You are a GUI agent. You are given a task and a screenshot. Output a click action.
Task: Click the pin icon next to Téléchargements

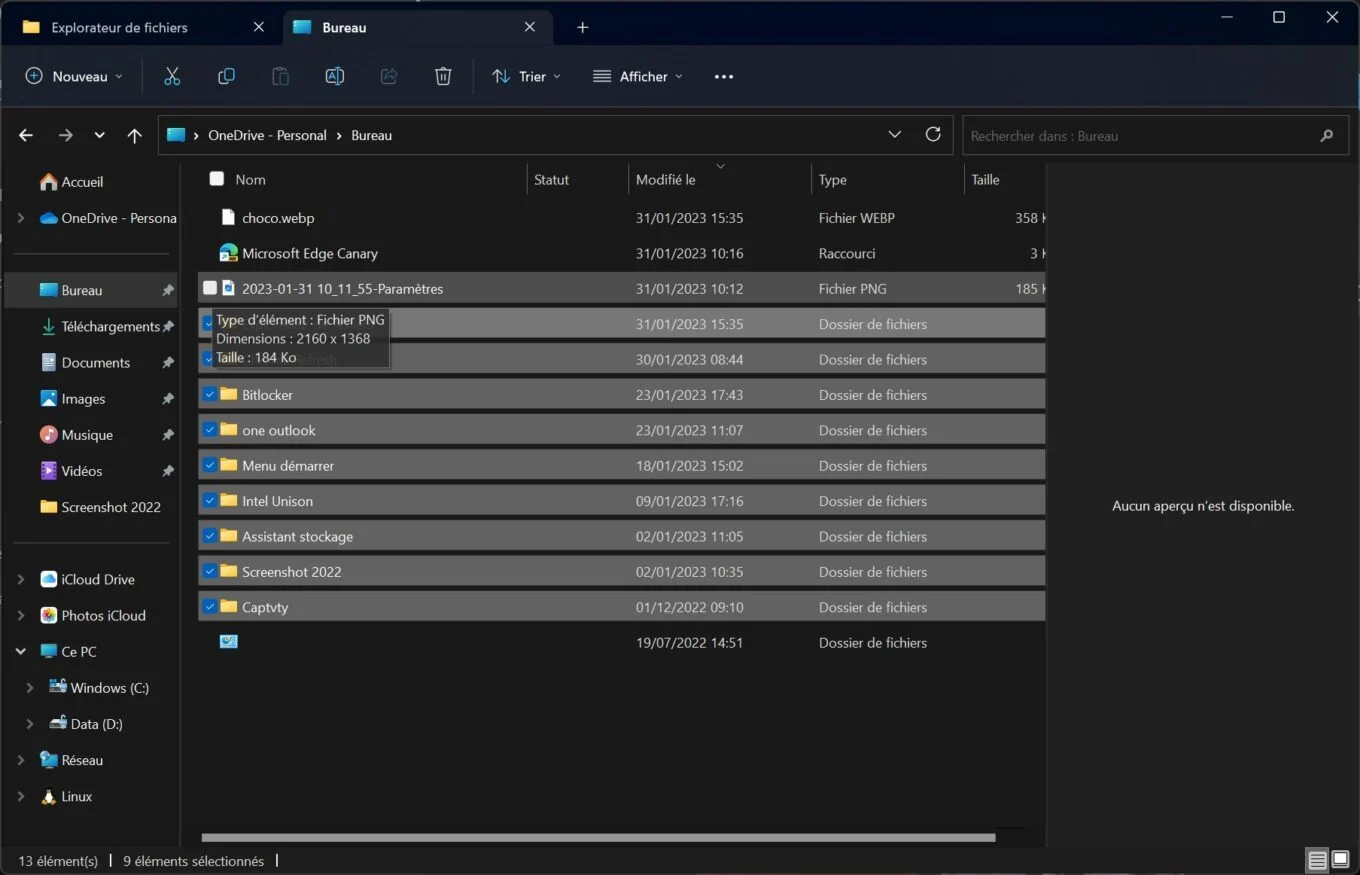168,327
